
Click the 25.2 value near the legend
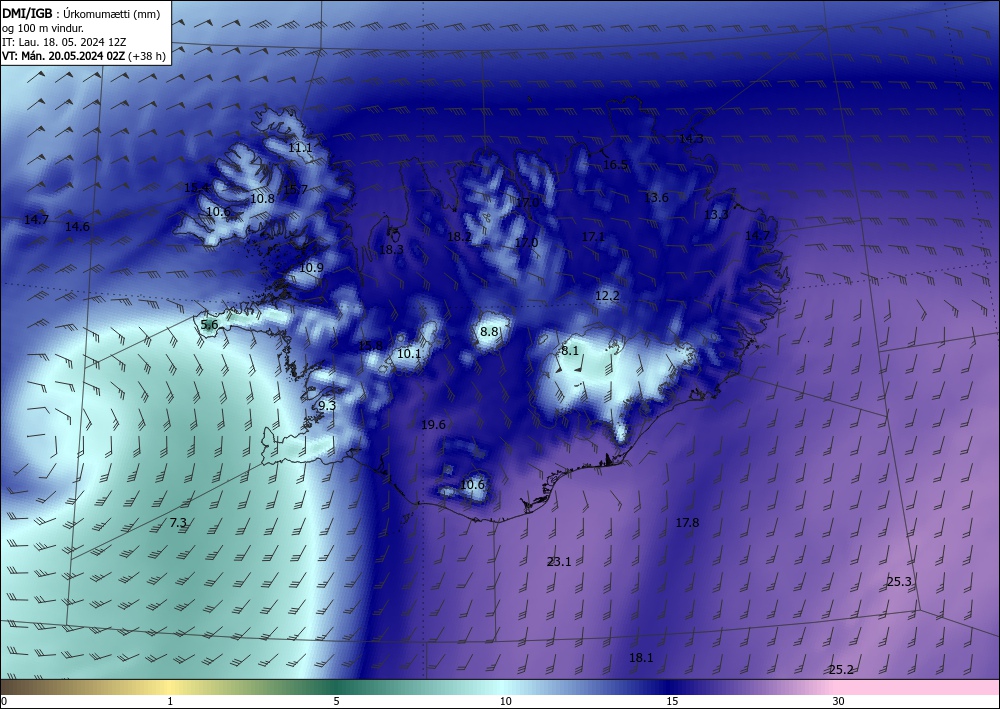point(841,670)
